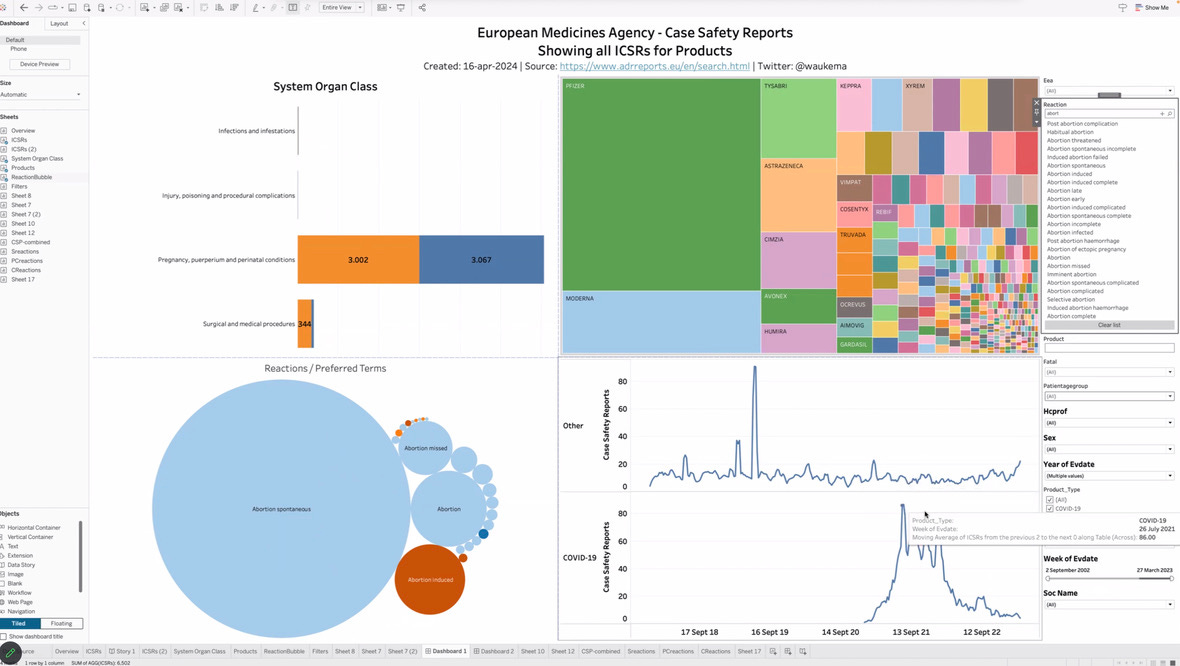Screen dimensions: 1180x666
Task: Select Abortion spontaneous in Reaction list
Action: (1076, 166)
